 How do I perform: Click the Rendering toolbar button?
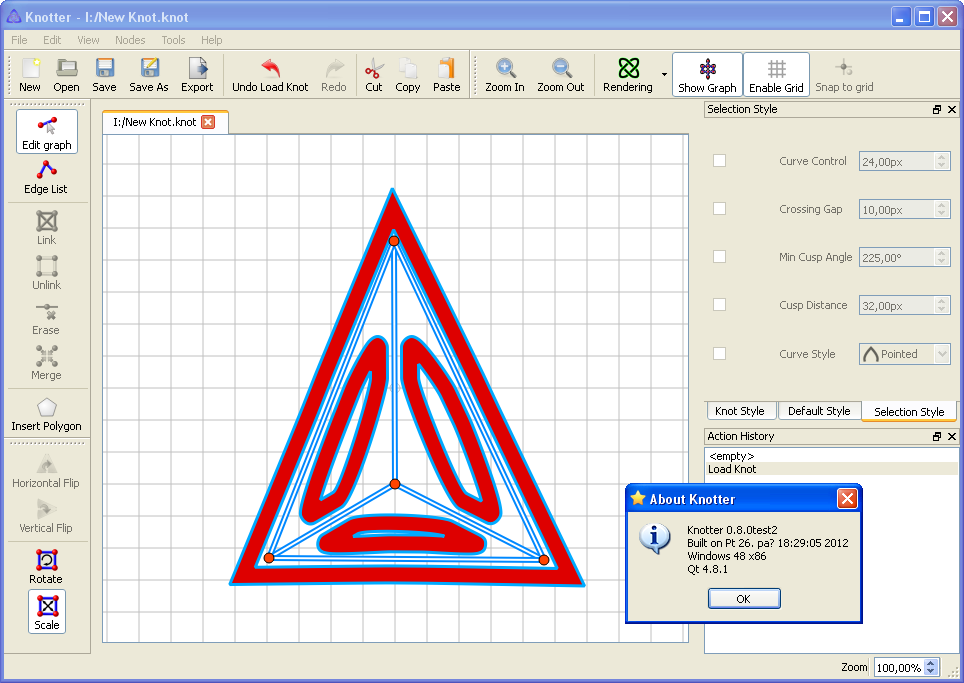pos(628,75)
